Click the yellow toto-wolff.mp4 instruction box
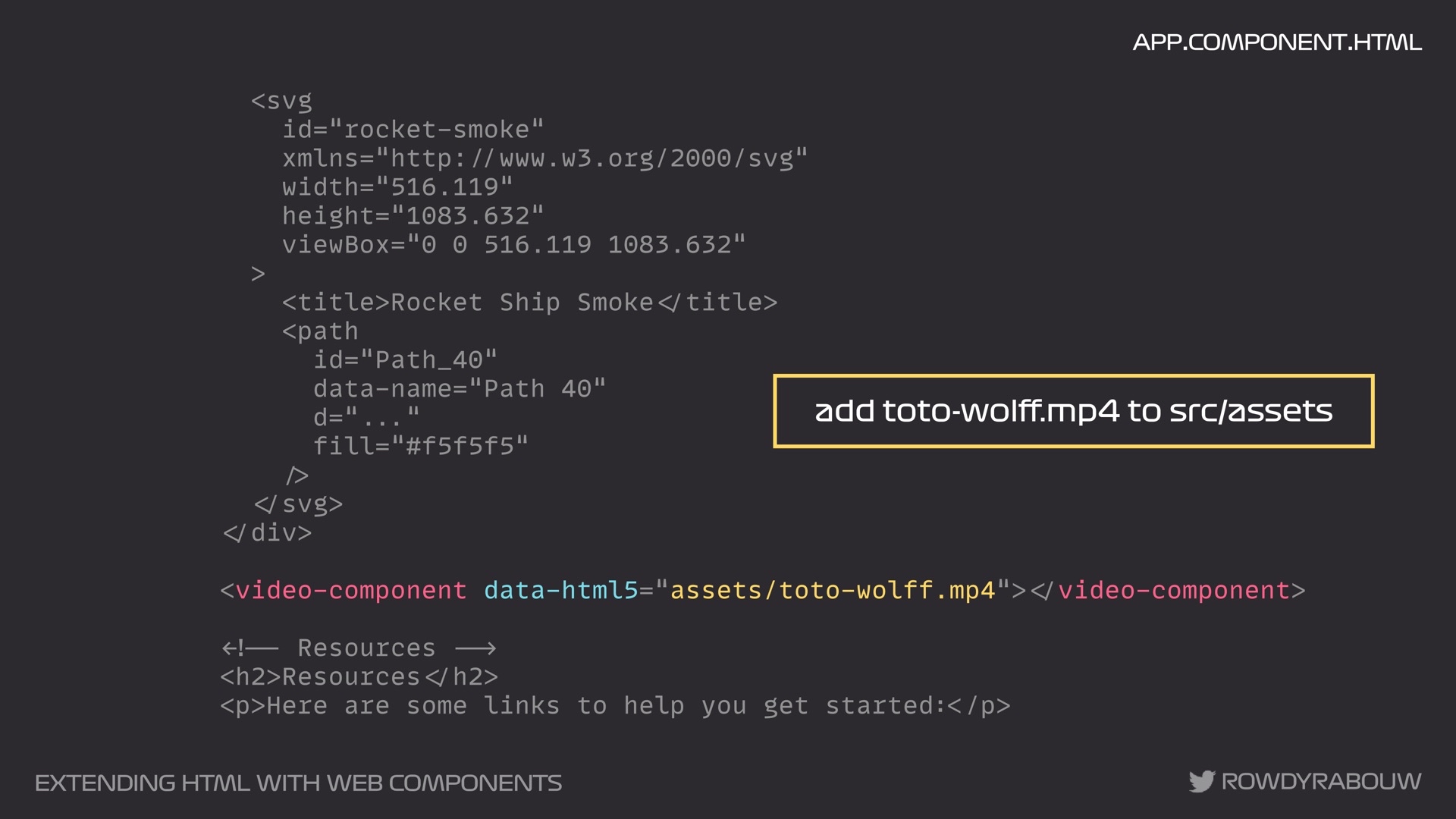The width and height of the screenshot is (1456, 819). coord(1073,411)
